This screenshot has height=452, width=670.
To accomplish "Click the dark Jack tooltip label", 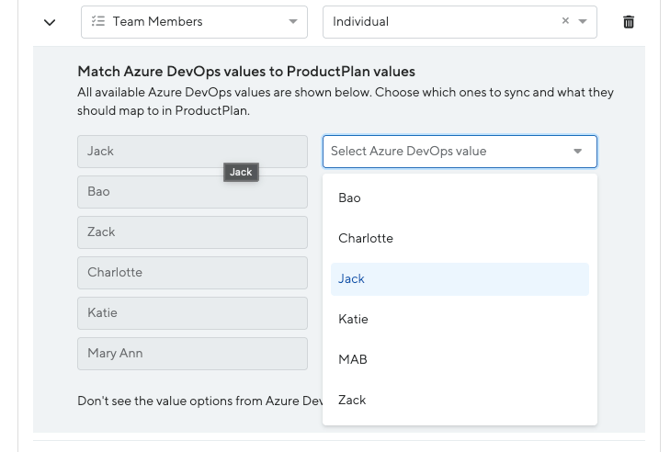I will pos(241,173).
